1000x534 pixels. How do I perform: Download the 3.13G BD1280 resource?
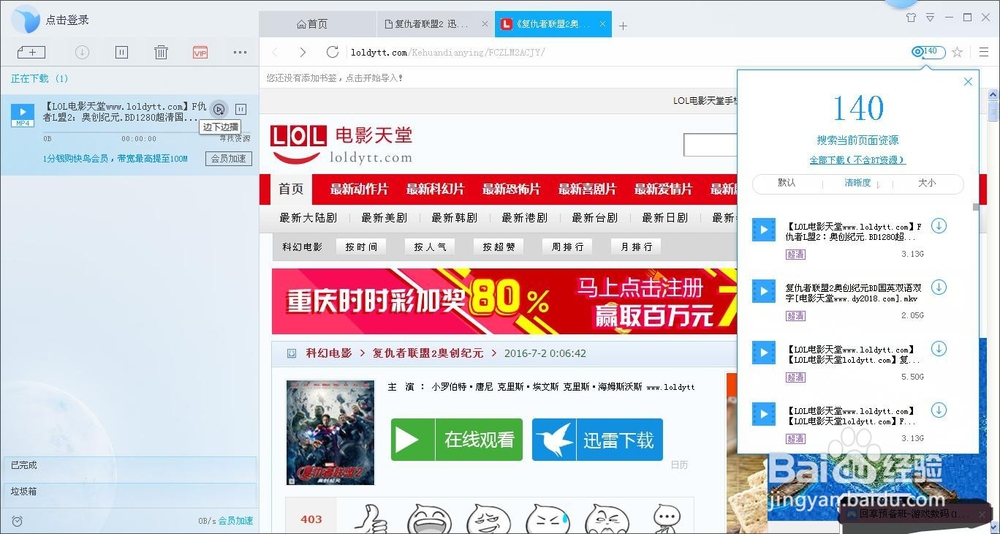click(938, 226)
